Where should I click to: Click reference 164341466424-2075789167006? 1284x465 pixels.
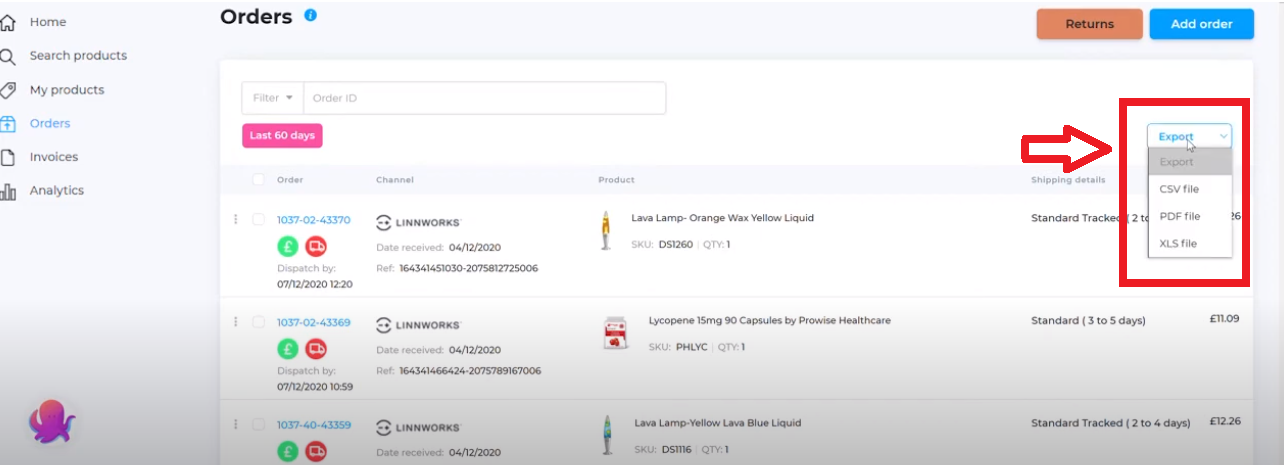coord(470,371)
